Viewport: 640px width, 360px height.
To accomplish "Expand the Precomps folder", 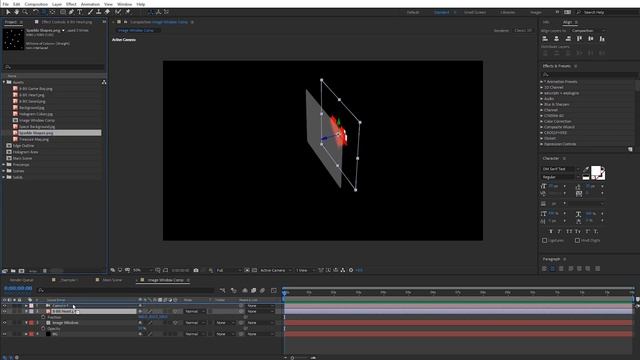I will click(4, 164).
